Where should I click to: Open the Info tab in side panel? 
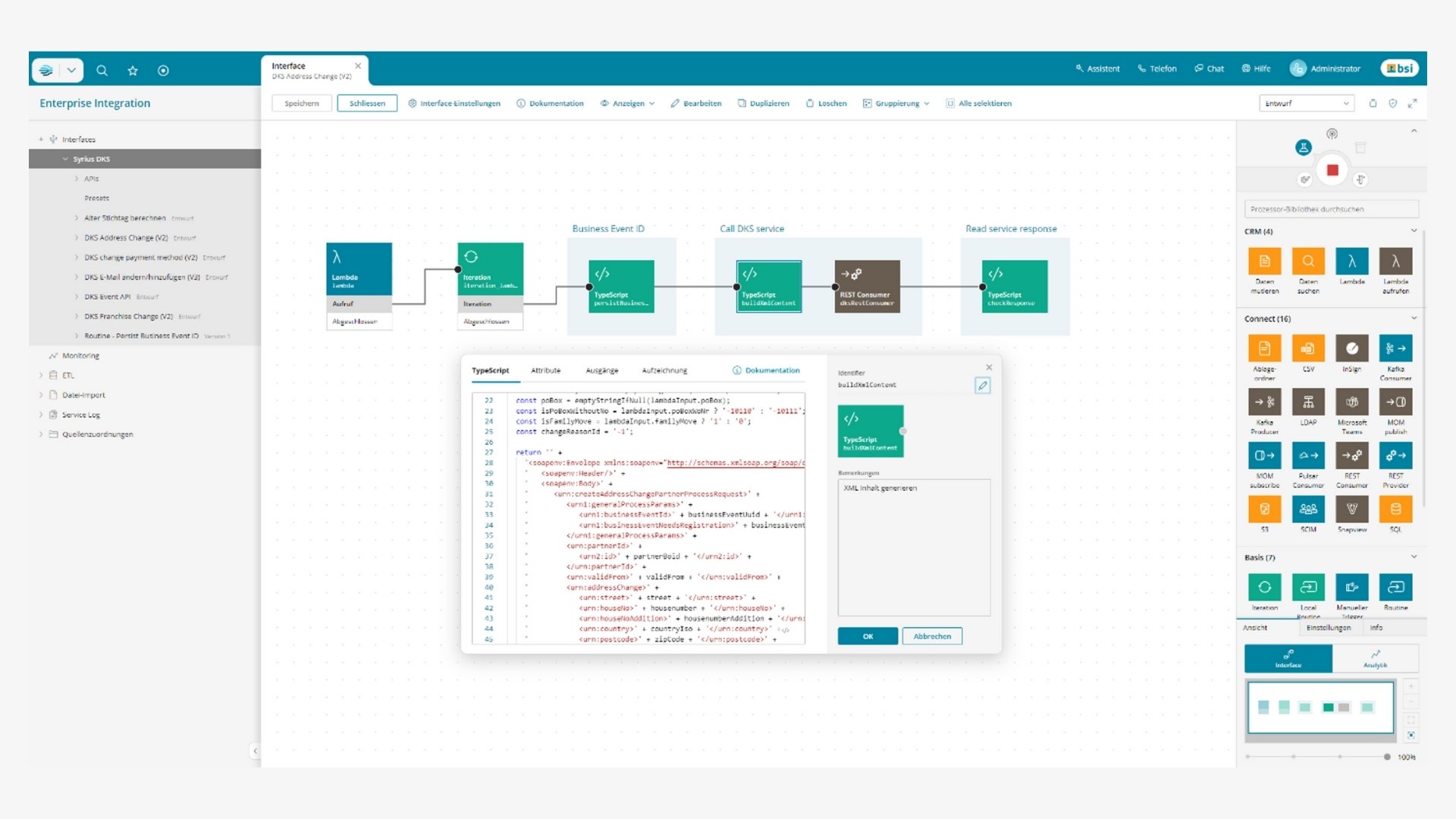pos(1376,628)
